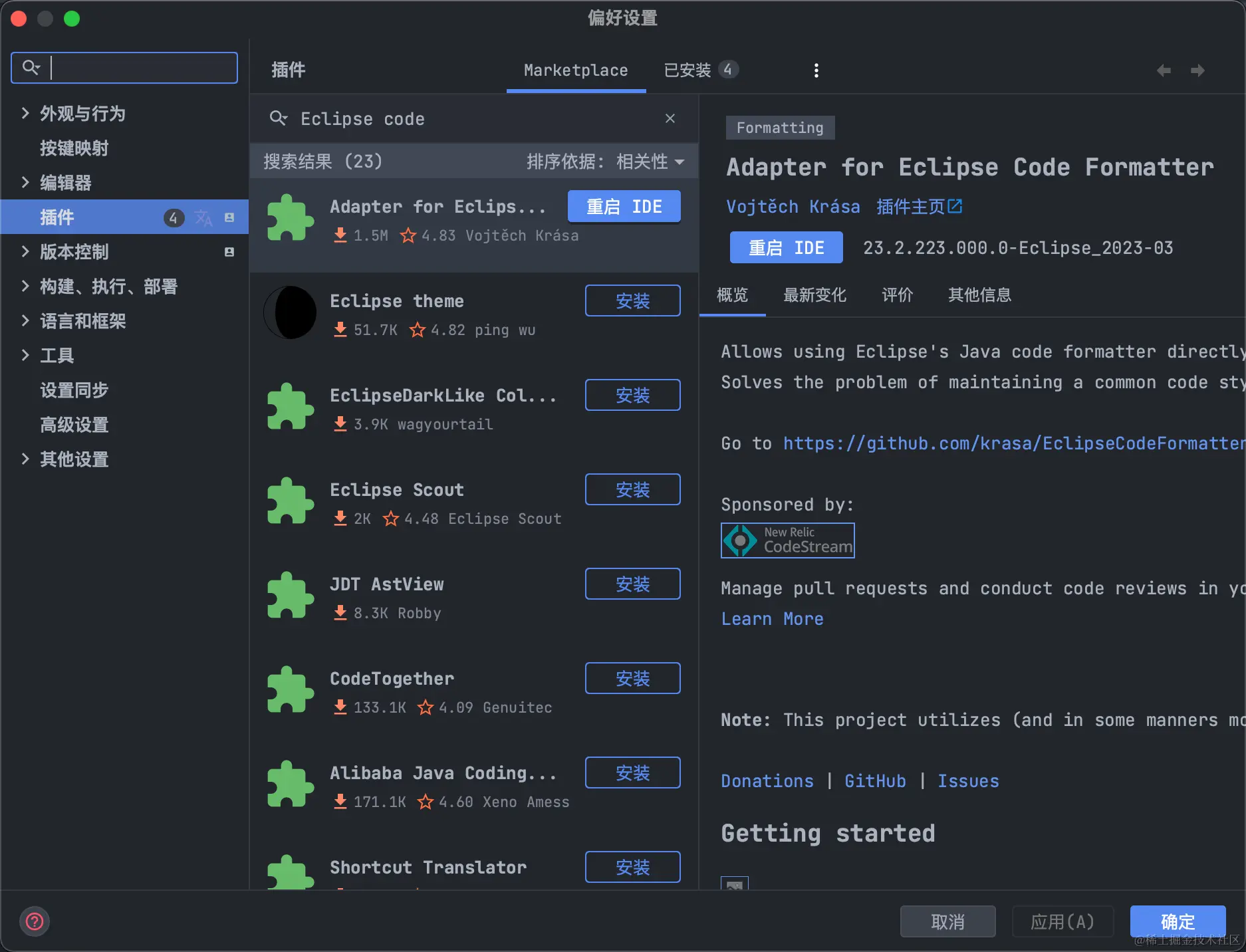Select the Eclipse Scout plugin title
The image size is (1246, 952).
pyautogui.click(x=397, y=490)
